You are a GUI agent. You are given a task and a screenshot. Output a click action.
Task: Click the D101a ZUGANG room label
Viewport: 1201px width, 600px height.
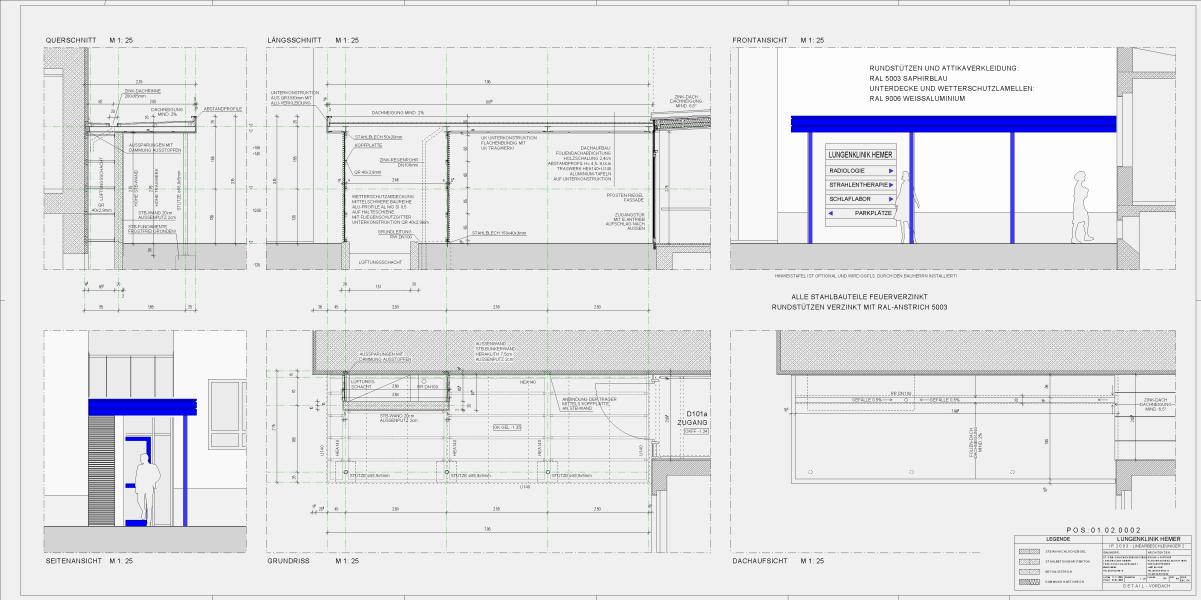click(691, 418)
